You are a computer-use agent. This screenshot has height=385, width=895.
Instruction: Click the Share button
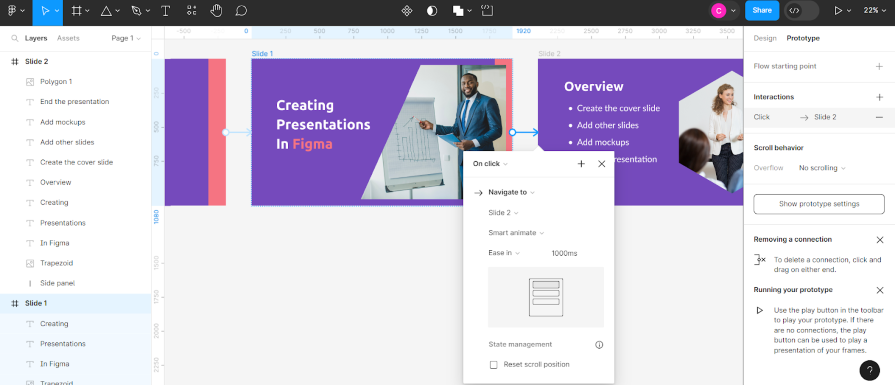761,10
